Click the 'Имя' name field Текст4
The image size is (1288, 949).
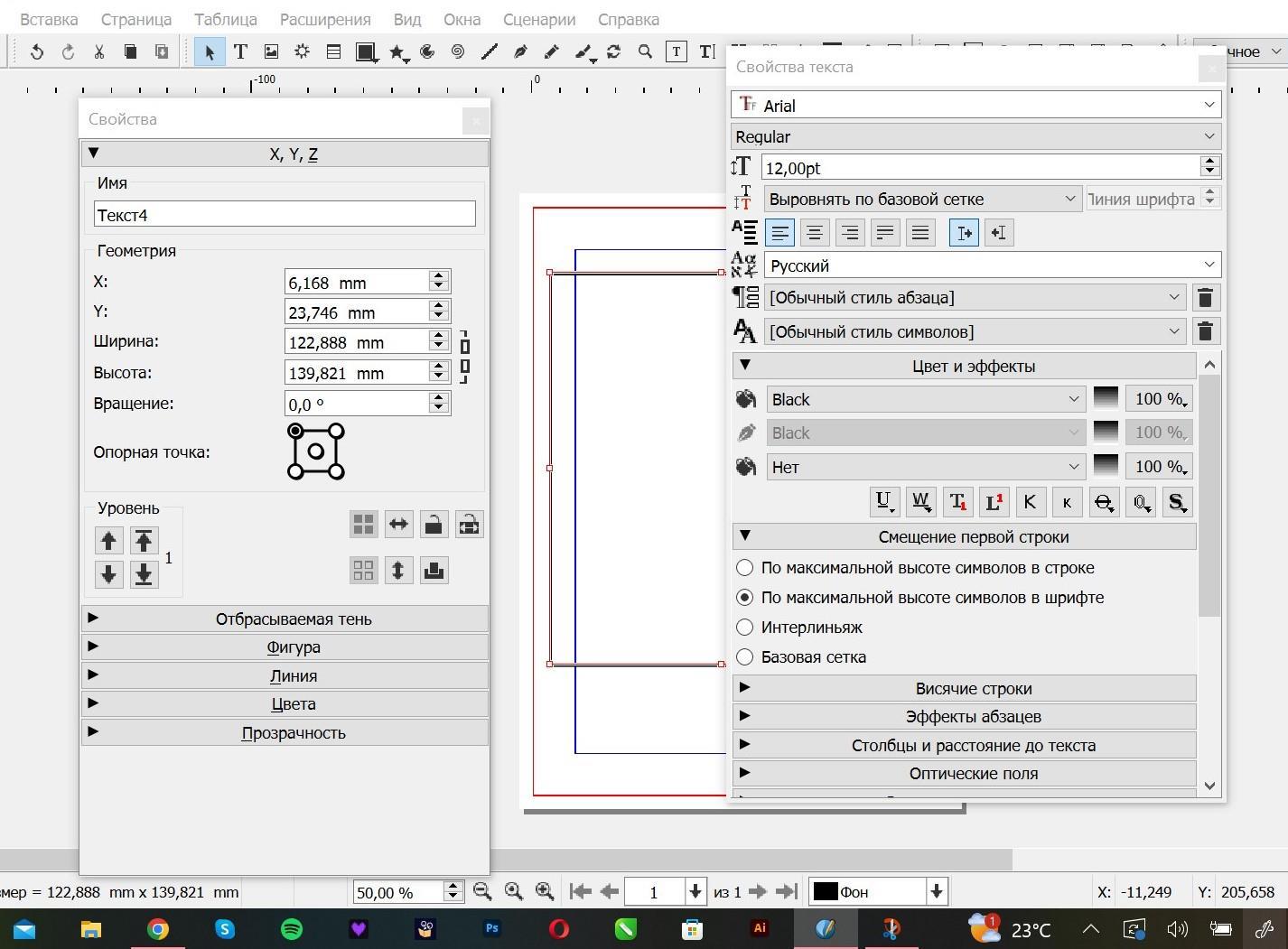[285, 215]
